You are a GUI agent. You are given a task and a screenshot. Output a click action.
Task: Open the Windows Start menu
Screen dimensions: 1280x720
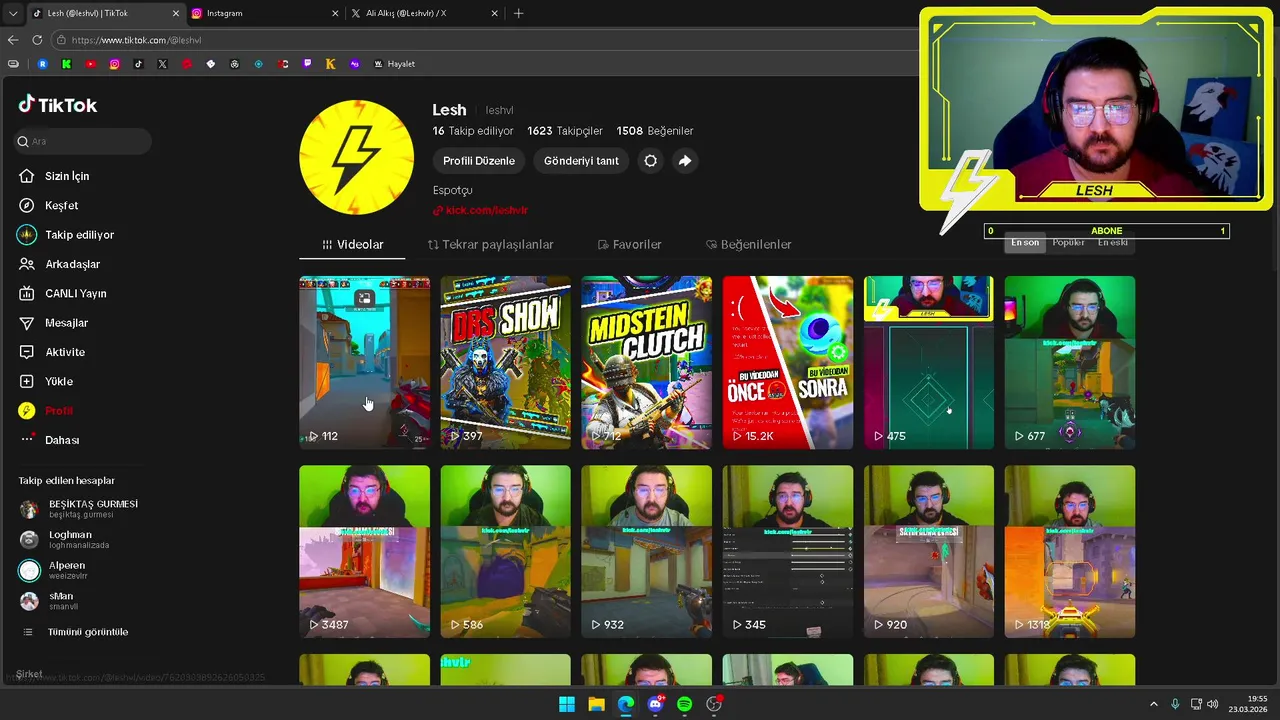(x=567, y=704)
